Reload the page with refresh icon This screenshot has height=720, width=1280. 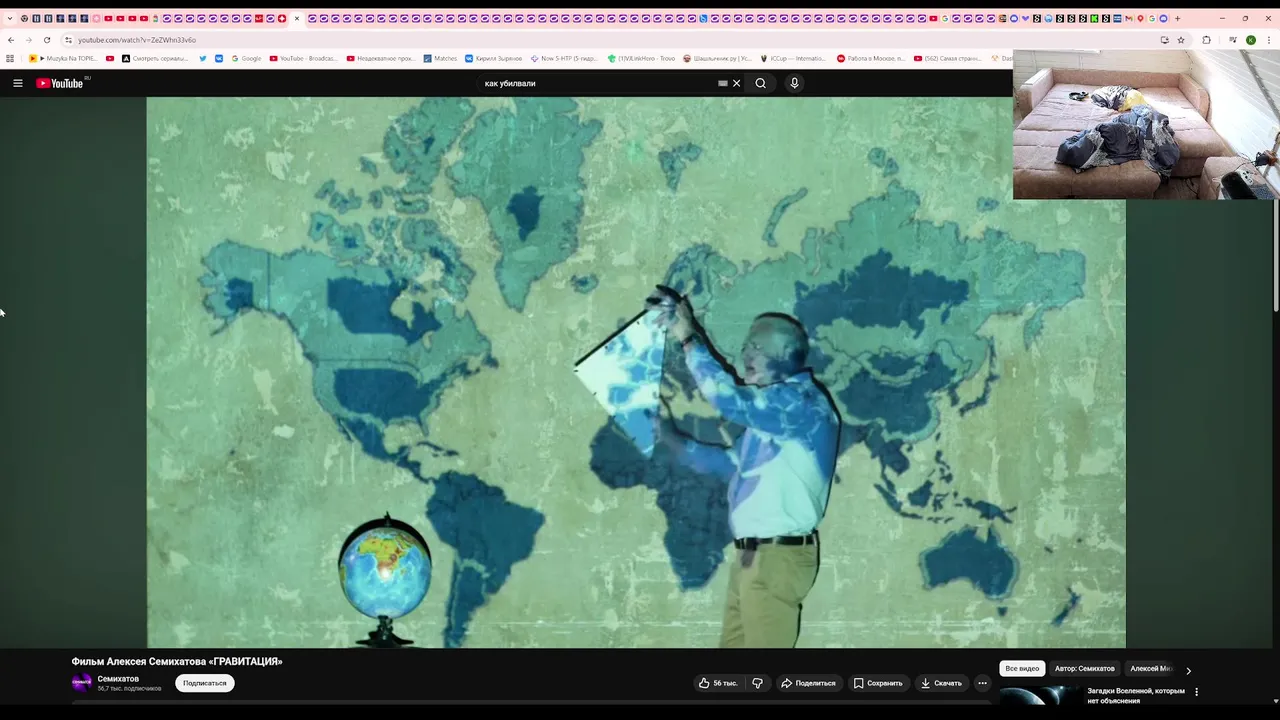coord(47,40)
